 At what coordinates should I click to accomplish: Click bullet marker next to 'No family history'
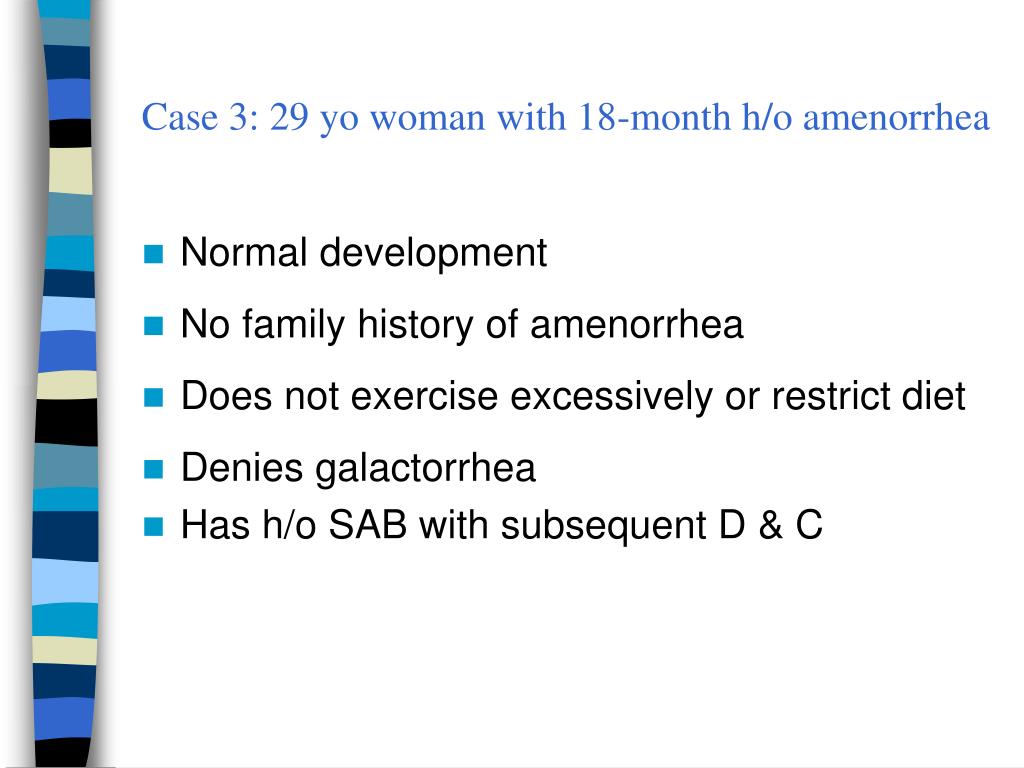tap(153, 326)
